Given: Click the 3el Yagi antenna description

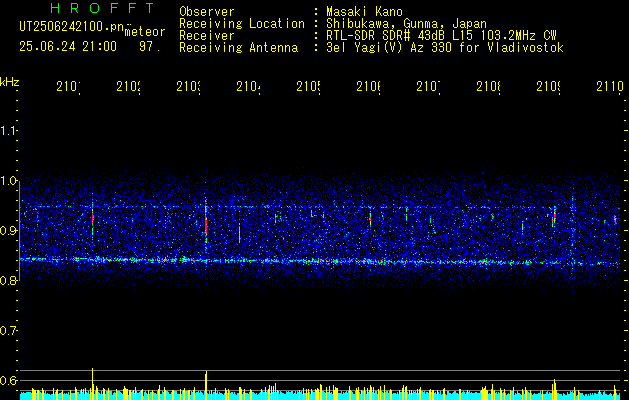Looking at the screenshot, I should (x=445, y=48).
